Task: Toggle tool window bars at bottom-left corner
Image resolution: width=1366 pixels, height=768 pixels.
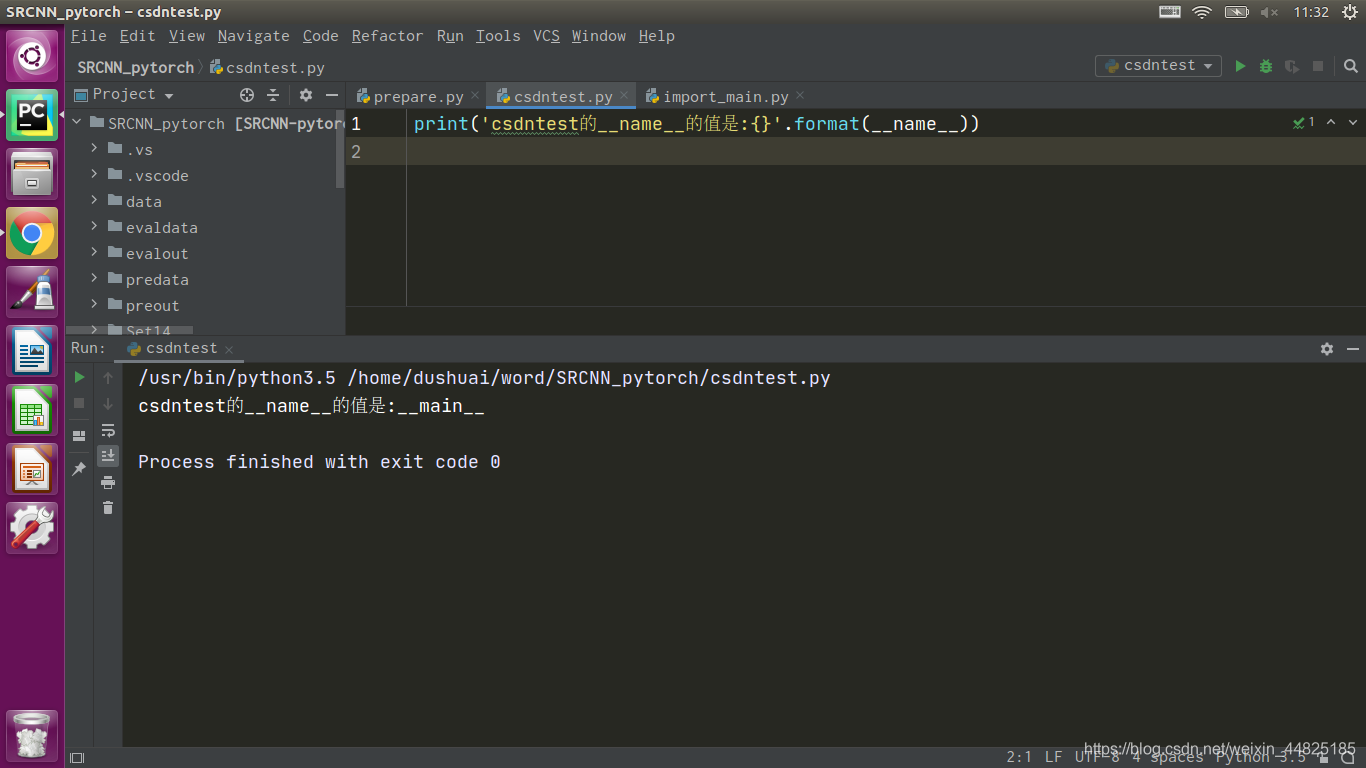Action: [77, 758]
